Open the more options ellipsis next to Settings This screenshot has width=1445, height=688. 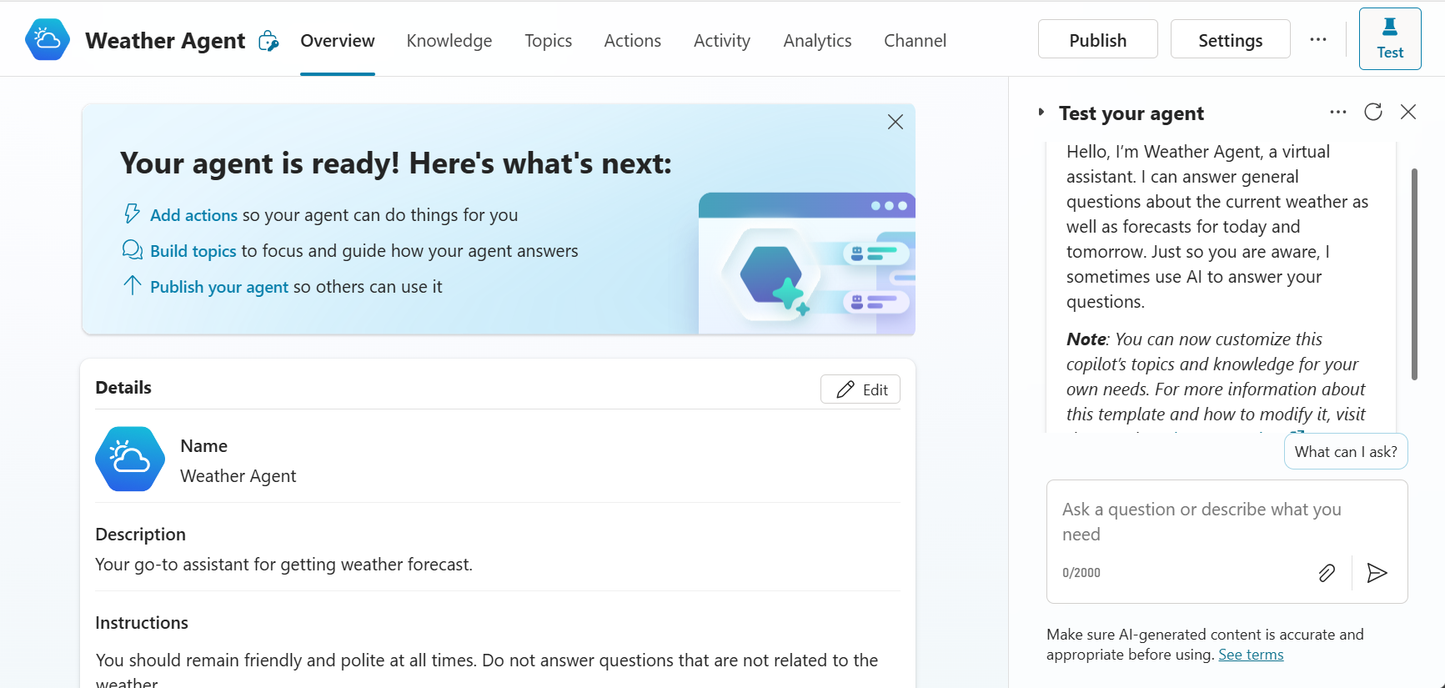1318,40
